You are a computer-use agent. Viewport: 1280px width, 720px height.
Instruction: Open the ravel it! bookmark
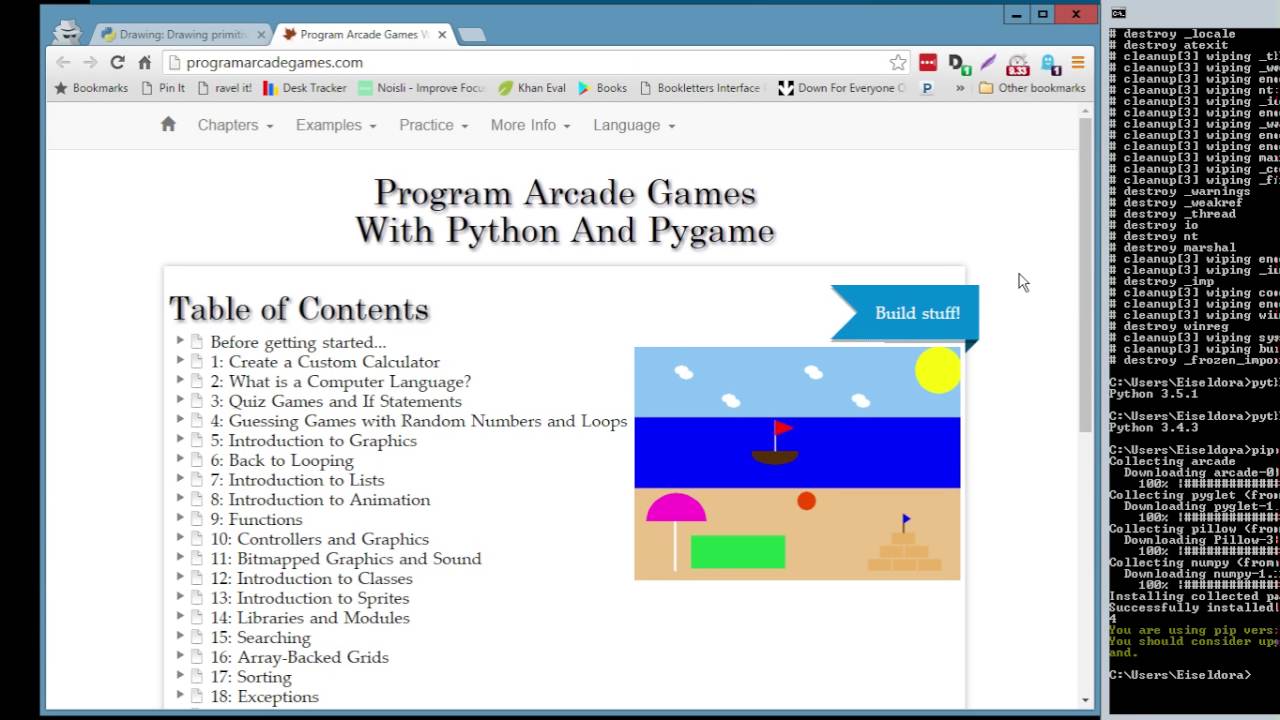point(225,88)
